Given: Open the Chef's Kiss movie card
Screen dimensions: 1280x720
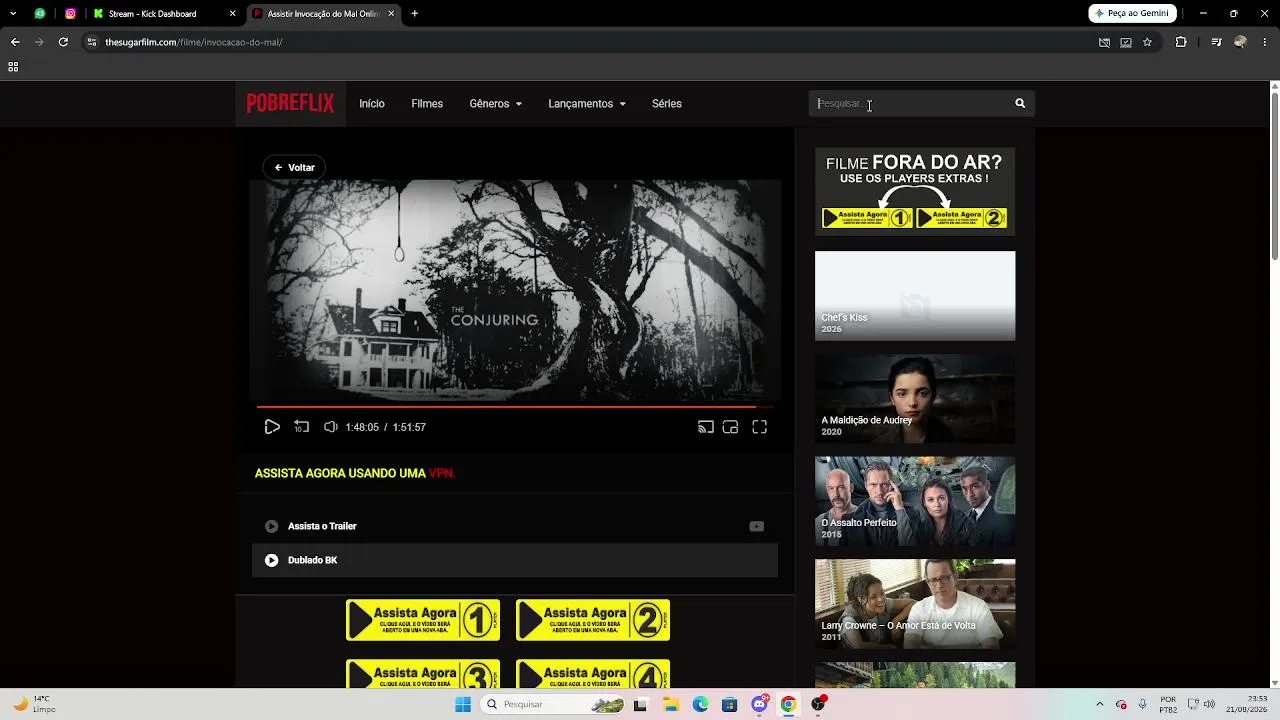Looking at the screenshot, I should pyautogui.click(x=915, y=296).
